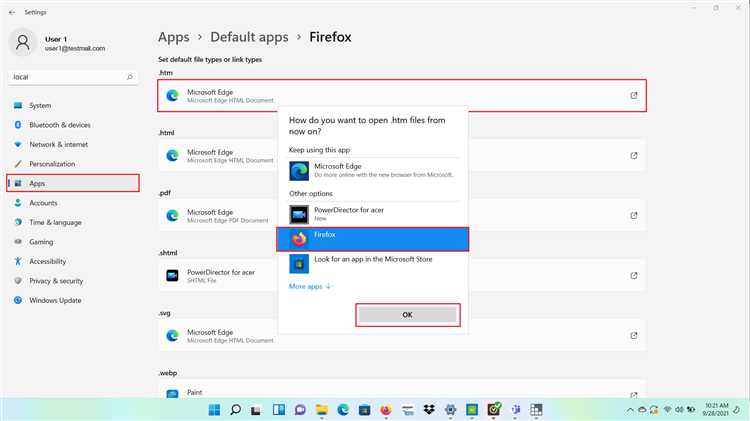Click the 'SHTML File' label

(x=202, y=280)
